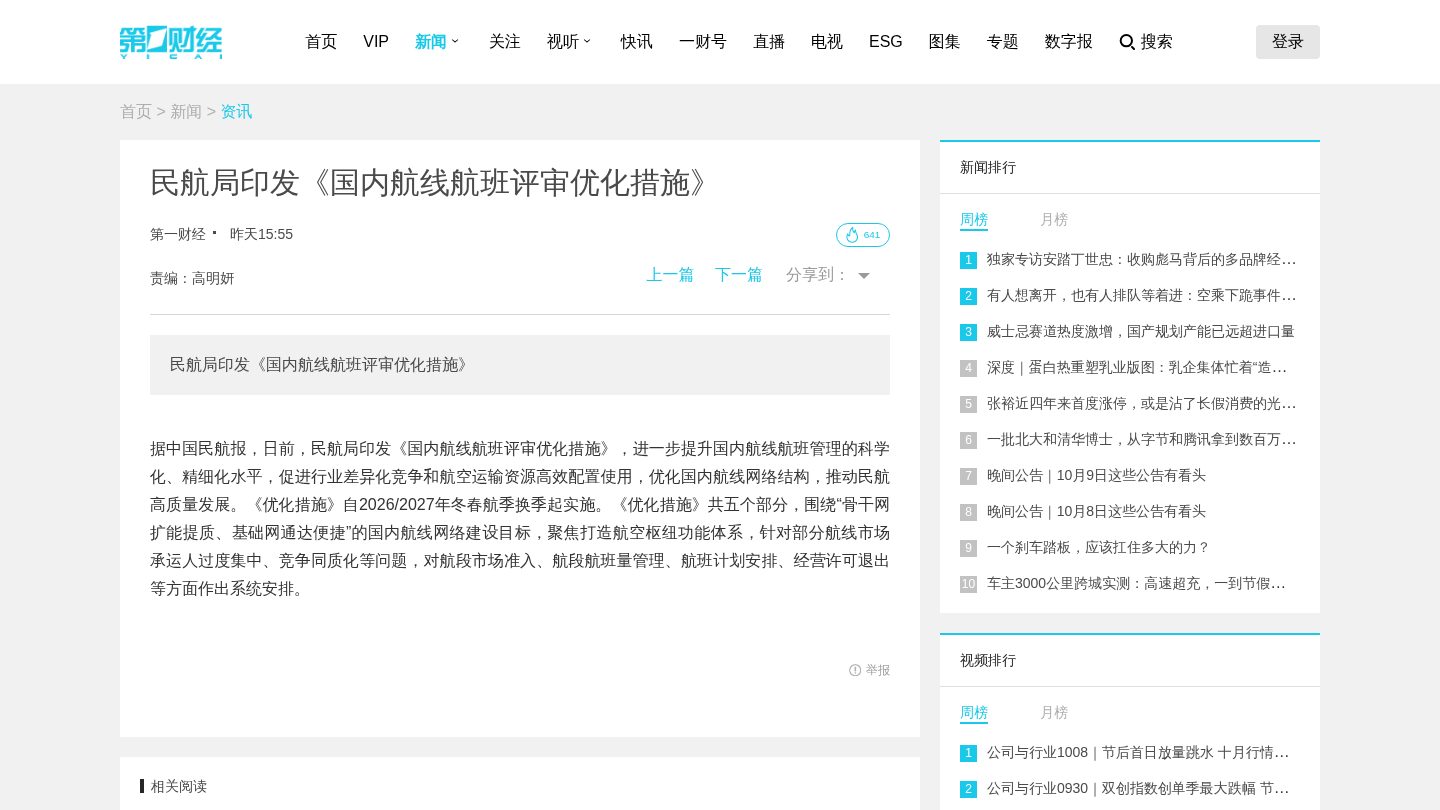
Task: Click the 视频排行 panel heading
Action: point(988,660)
